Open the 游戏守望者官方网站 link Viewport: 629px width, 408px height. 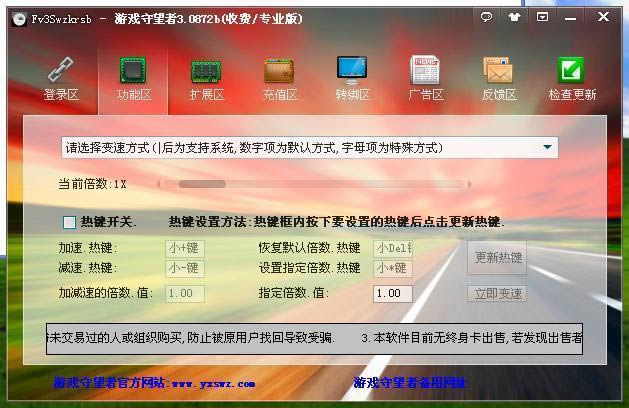coord(154,382)
